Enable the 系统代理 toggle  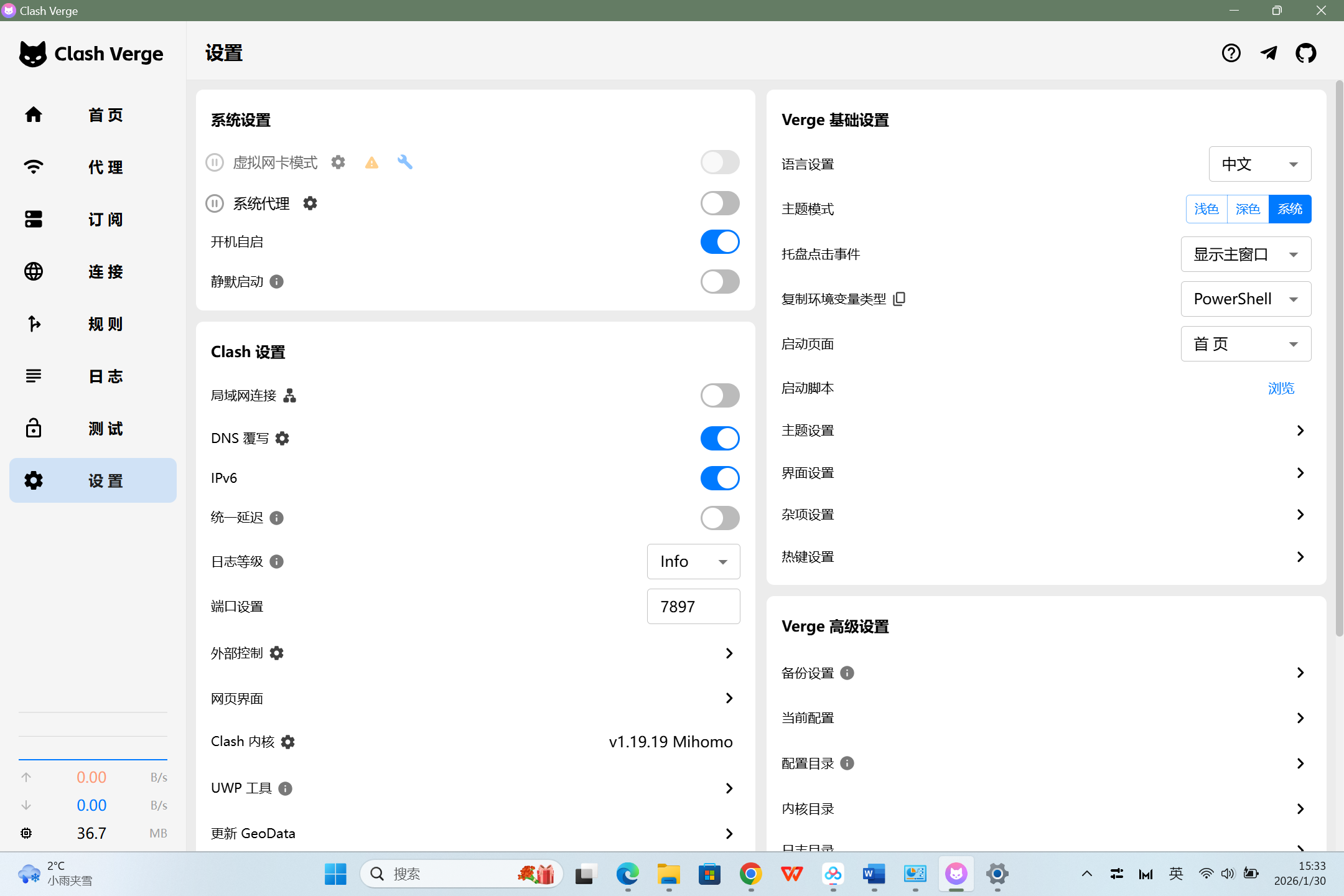coord(720,203)
